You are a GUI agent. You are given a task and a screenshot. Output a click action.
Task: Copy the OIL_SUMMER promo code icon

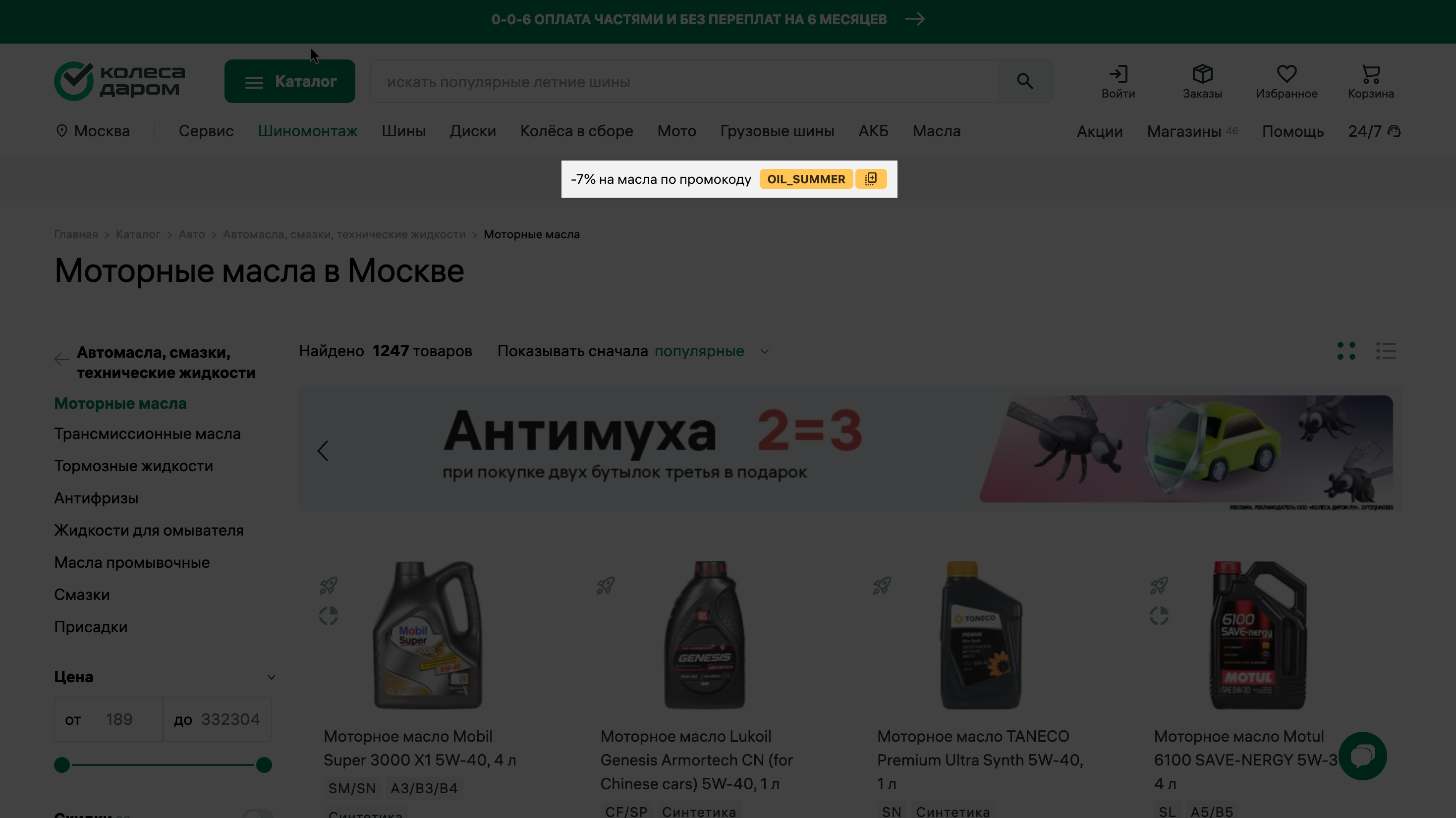point(870,179)
